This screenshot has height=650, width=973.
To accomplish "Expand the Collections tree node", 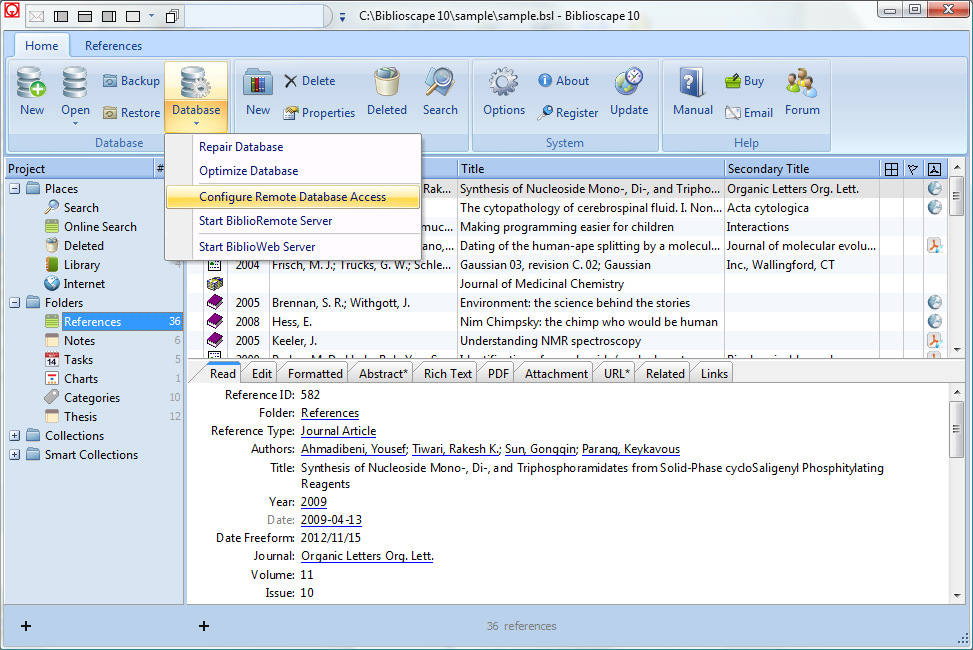I will pos(15,436).
